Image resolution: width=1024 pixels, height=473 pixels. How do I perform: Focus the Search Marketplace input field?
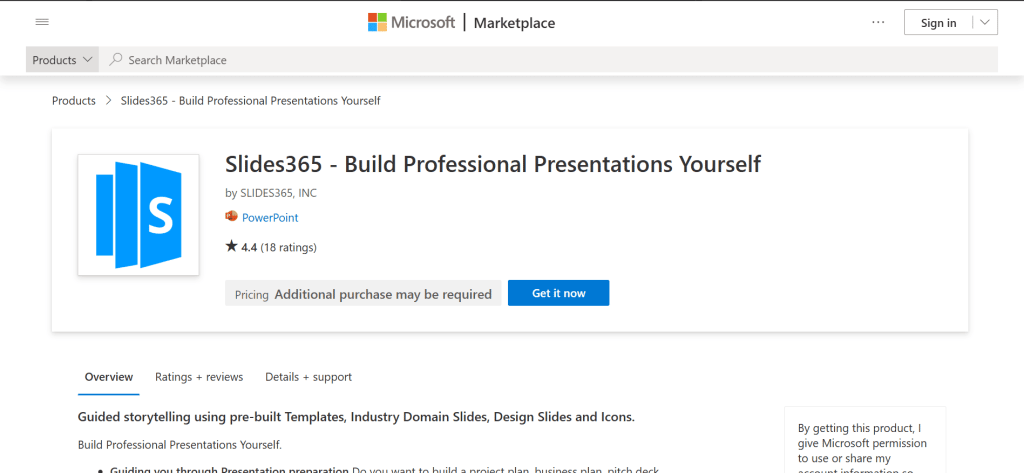tap(560, 60)
